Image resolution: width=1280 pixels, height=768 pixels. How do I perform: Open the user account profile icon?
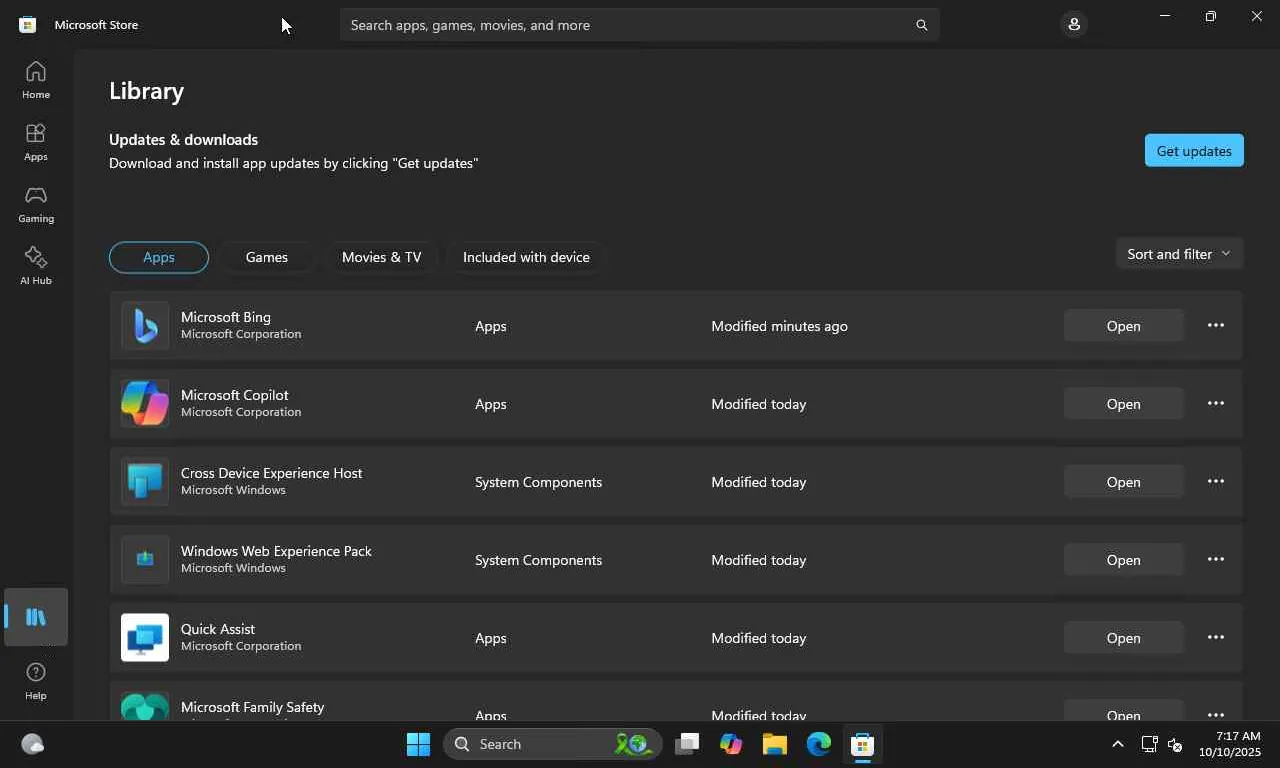(x=1074, y=24)
